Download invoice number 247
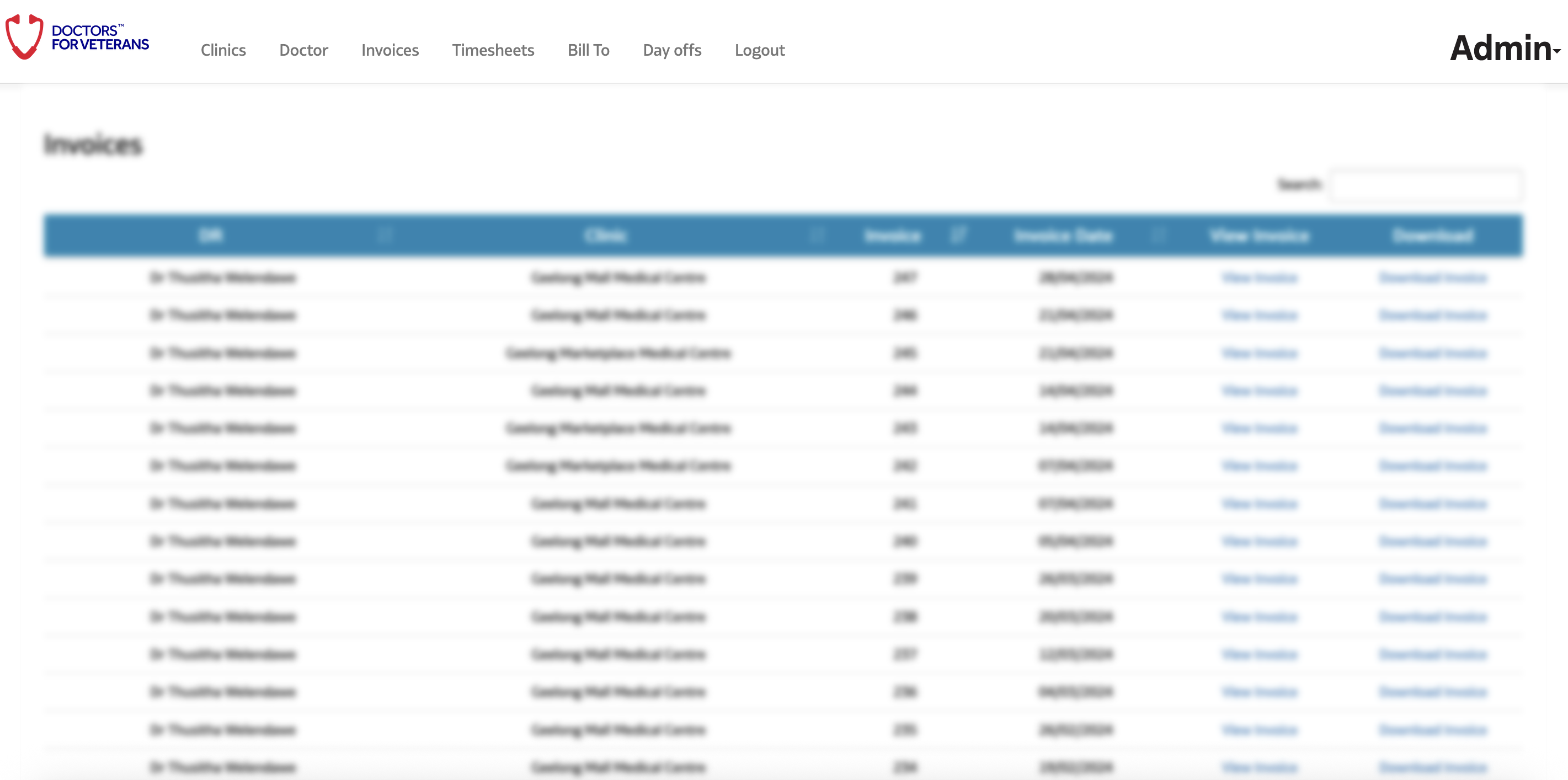The image size is (1568, 780). pyautogui.click(x=1432, y=278)
